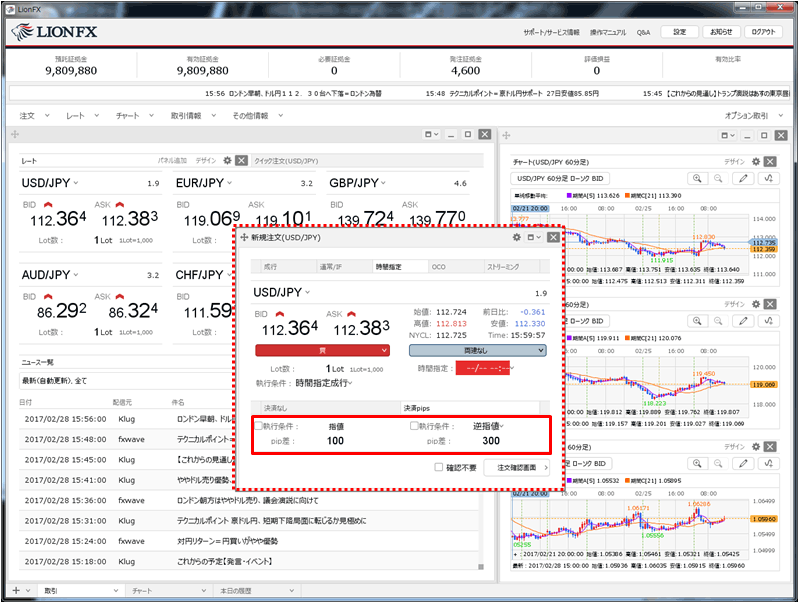This screenshot has height=603, width=799.
Task: Open 最新(自動更新), 全て news filter
Action: pyautogui.click(x=125, y=381)
